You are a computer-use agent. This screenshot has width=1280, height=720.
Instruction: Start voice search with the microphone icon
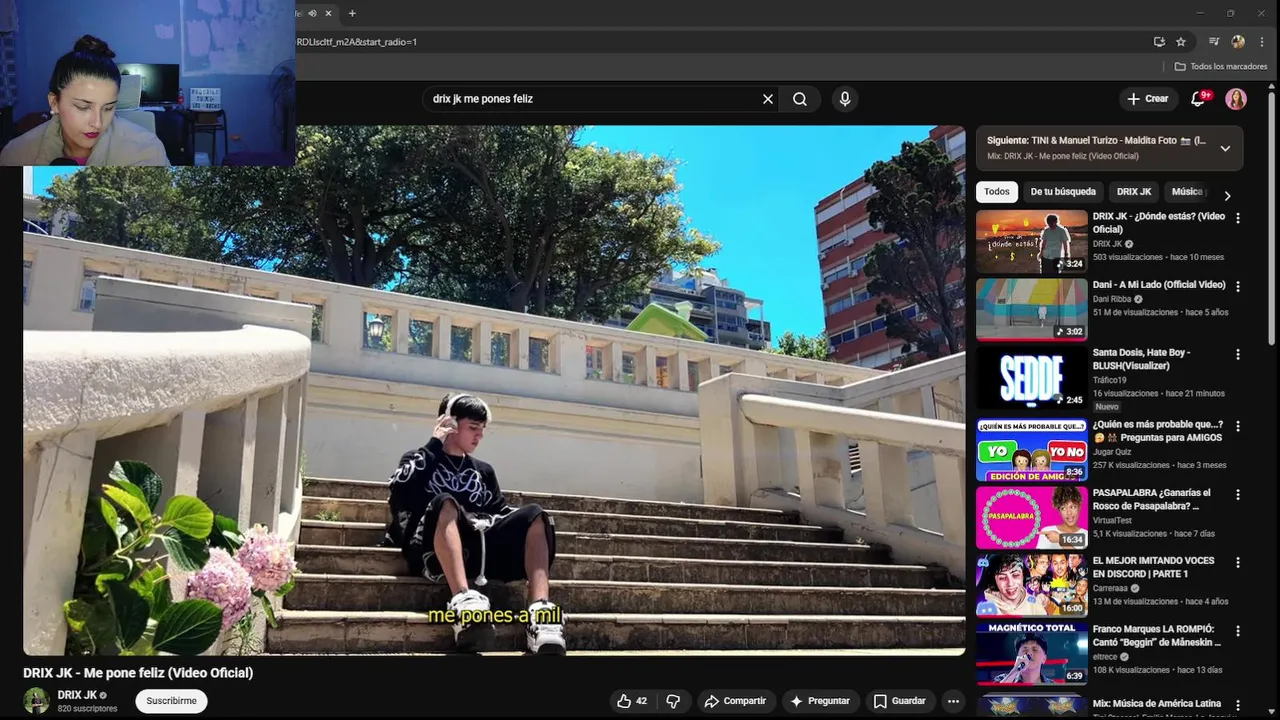[845, 99]
